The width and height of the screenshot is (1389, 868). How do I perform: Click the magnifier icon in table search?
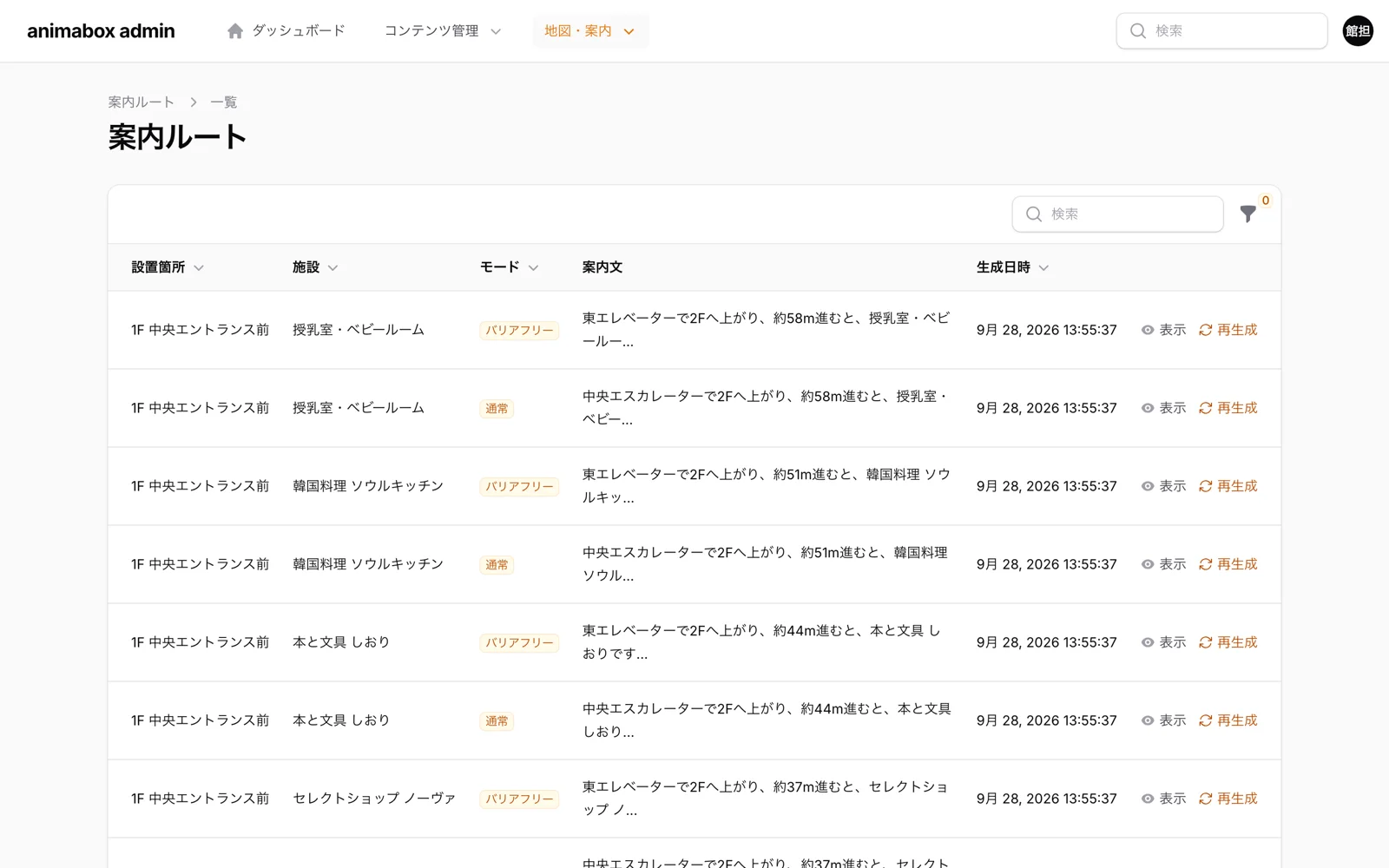tap(1033, 214)
